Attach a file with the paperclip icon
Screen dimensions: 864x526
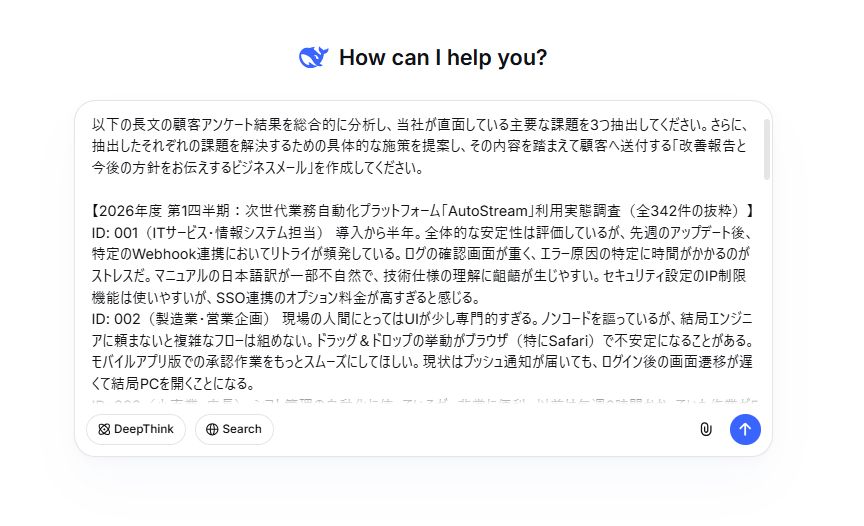coord(705,429)
